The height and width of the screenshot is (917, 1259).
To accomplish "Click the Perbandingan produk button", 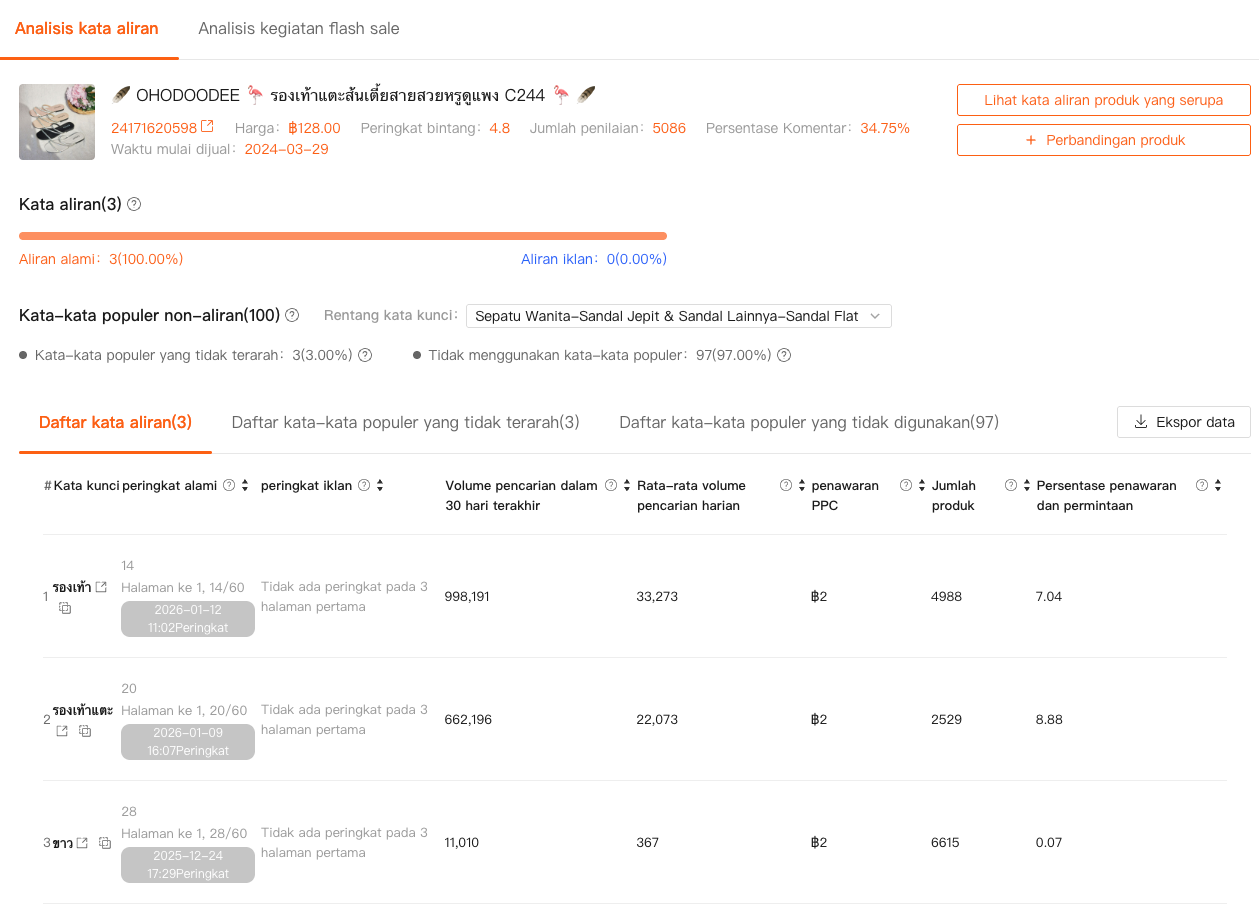I will pyautogui.click(x=1103, y=140).
